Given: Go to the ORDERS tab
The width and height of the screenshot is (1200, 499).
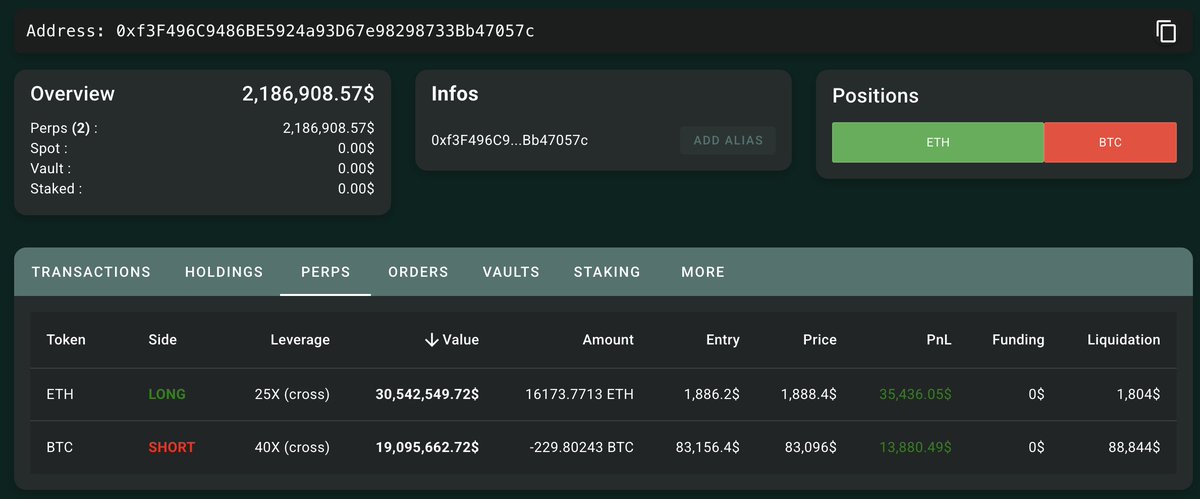Looking at the screenshot, I should 418,272.
